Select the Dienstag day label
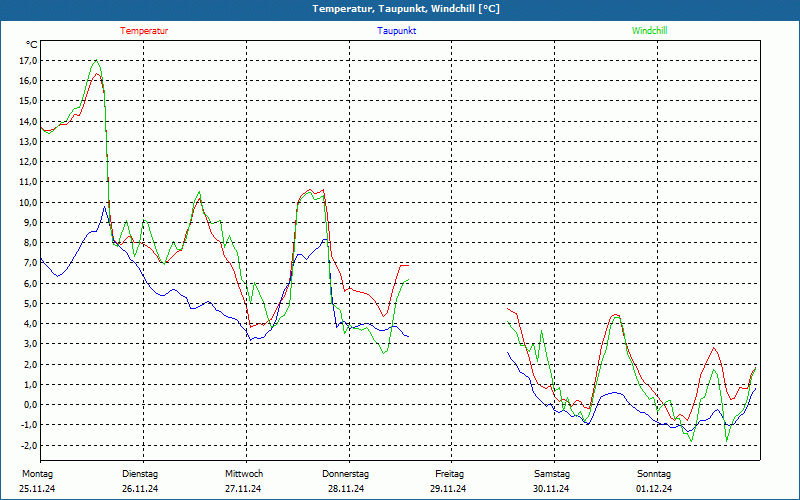The image size is (800, 500). tap(140, 473)
